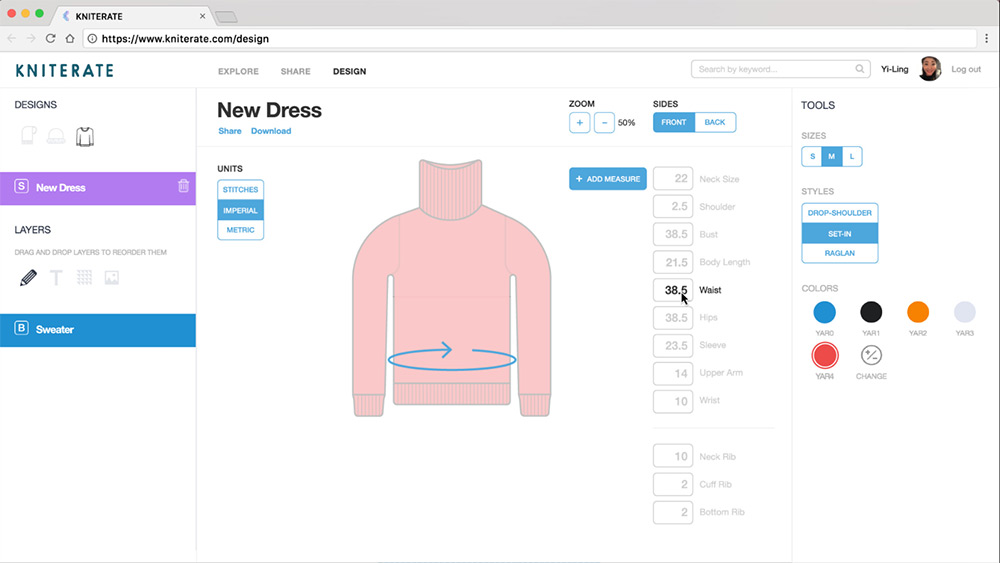This screenshot has width=1000, height=563.
Task: Go back in browser history
Action: pos(11,38)
